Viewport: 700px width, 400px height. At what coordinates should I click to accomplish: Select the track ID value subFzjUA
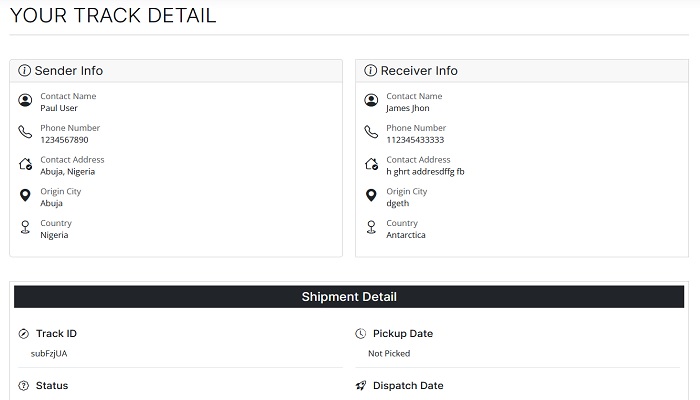pos(49,353)
